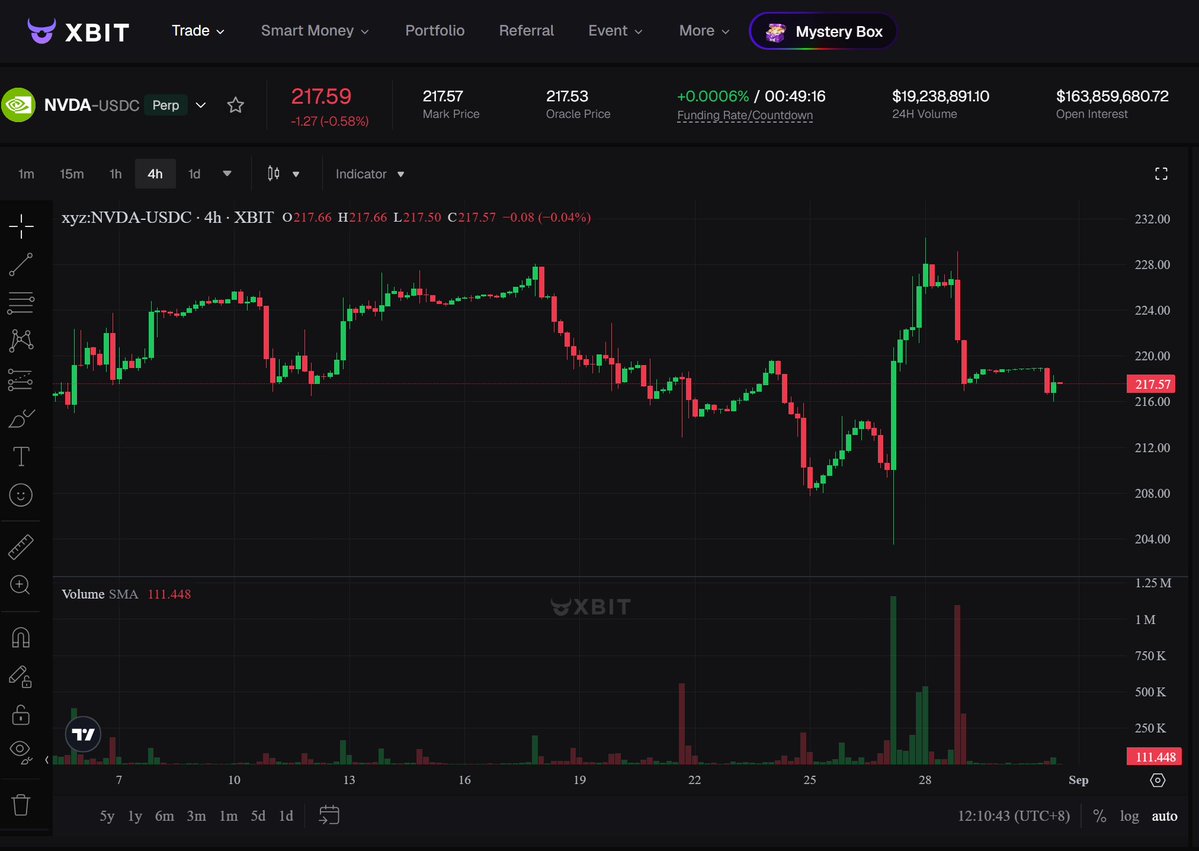Open the Indicator dropdown
The image size is (1199, 851).
pos(370,174)
